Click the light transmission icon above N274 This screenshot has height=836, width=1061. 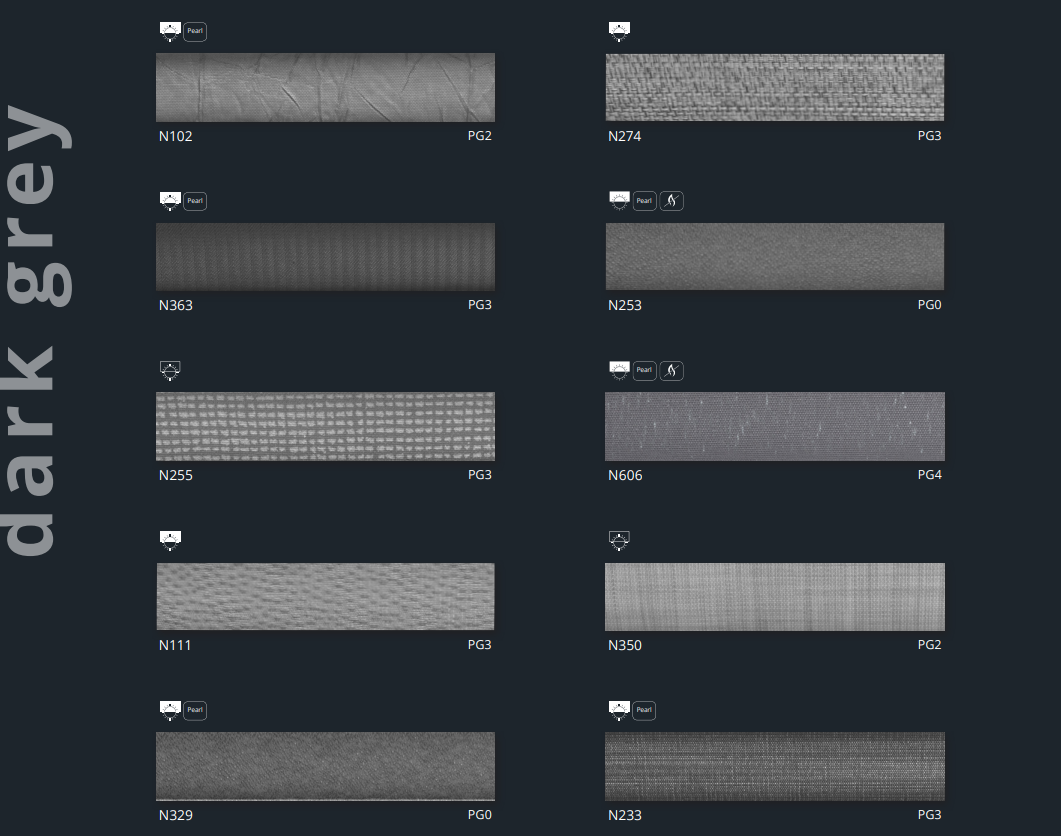pyautogui.click(x=619, y=32)
